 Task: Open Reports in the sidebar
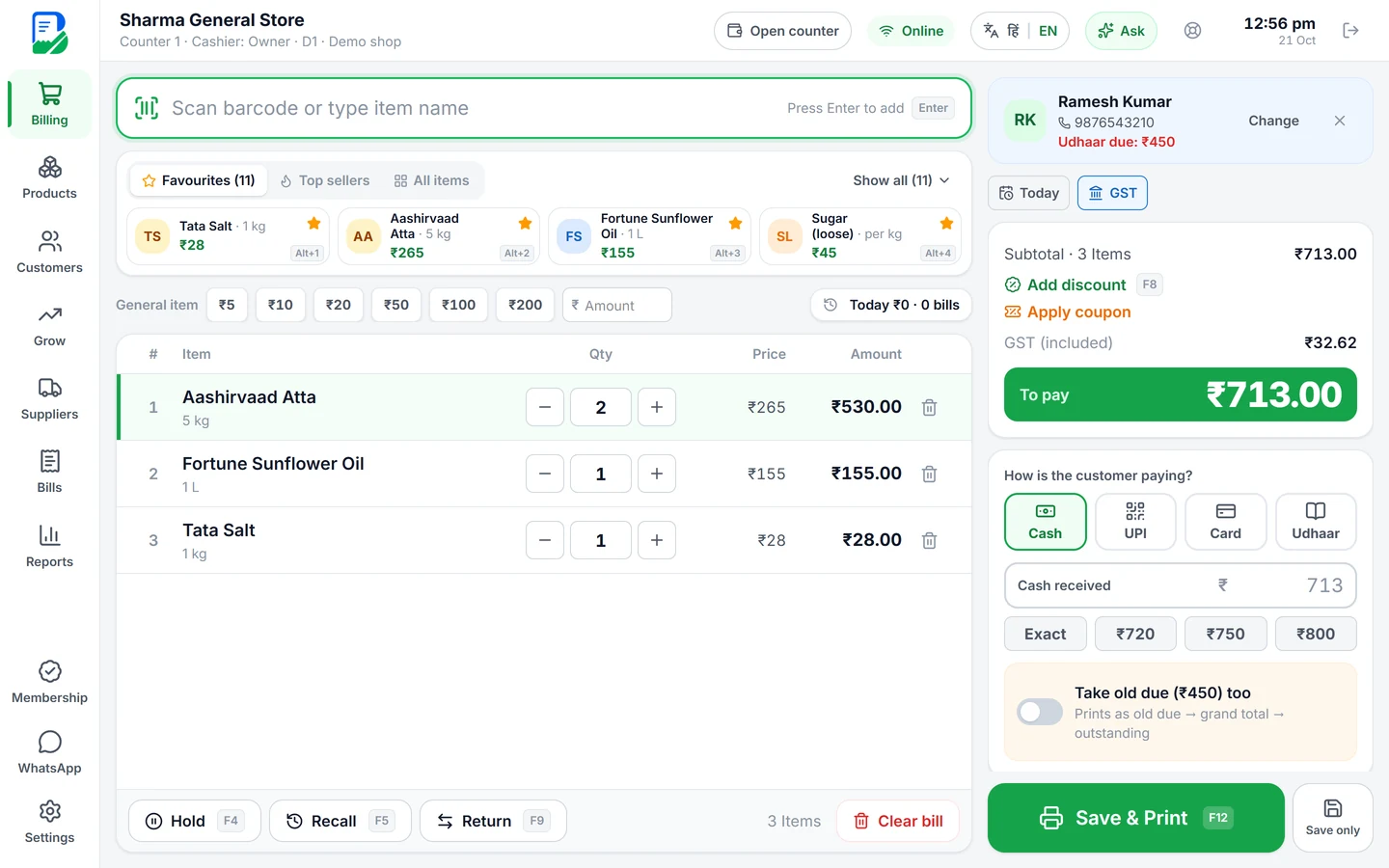pos(49,546)
